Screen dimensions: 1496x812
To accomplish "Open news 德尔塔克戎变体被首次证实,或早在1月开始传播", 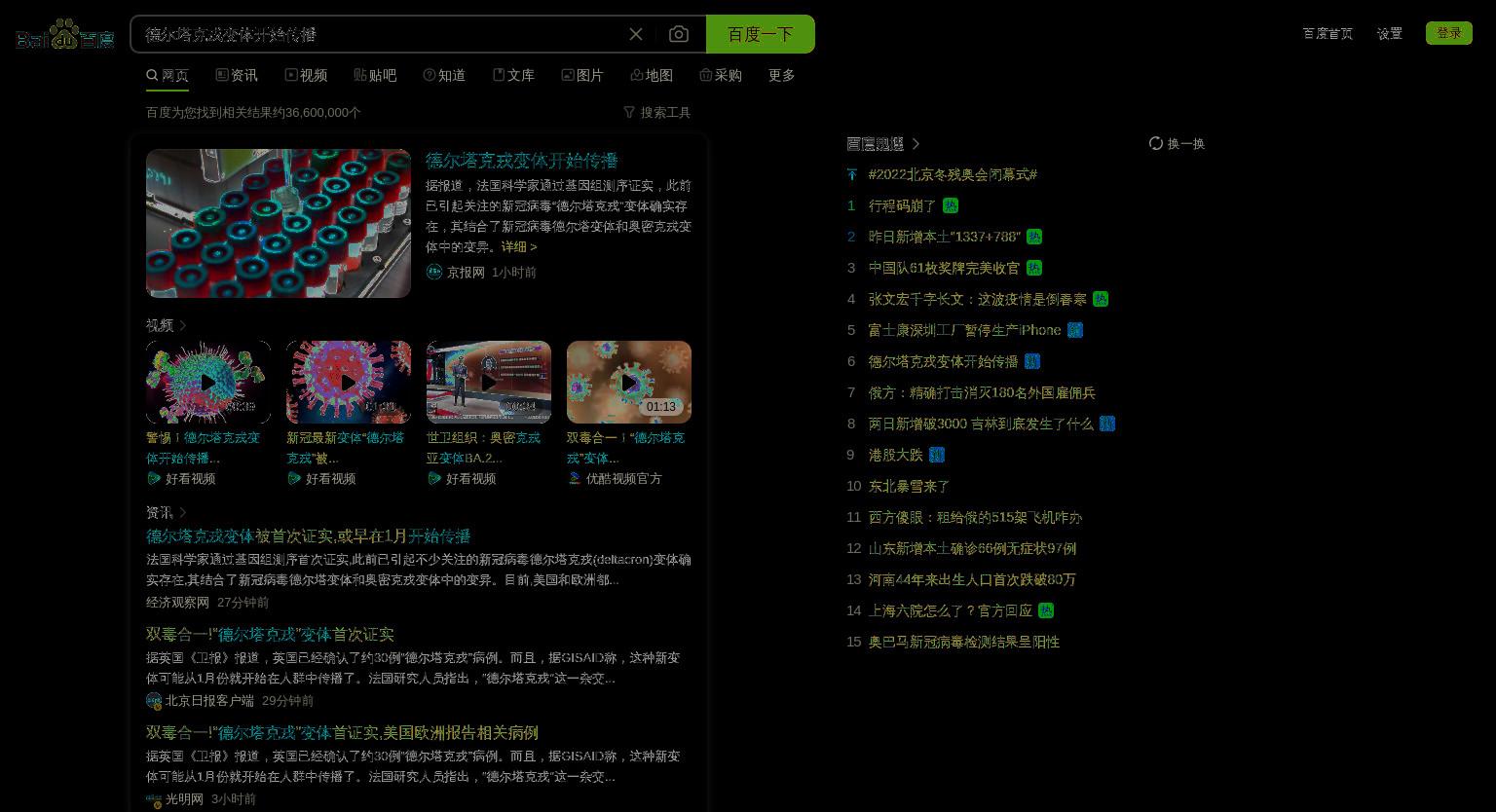I will pos(309,535).
